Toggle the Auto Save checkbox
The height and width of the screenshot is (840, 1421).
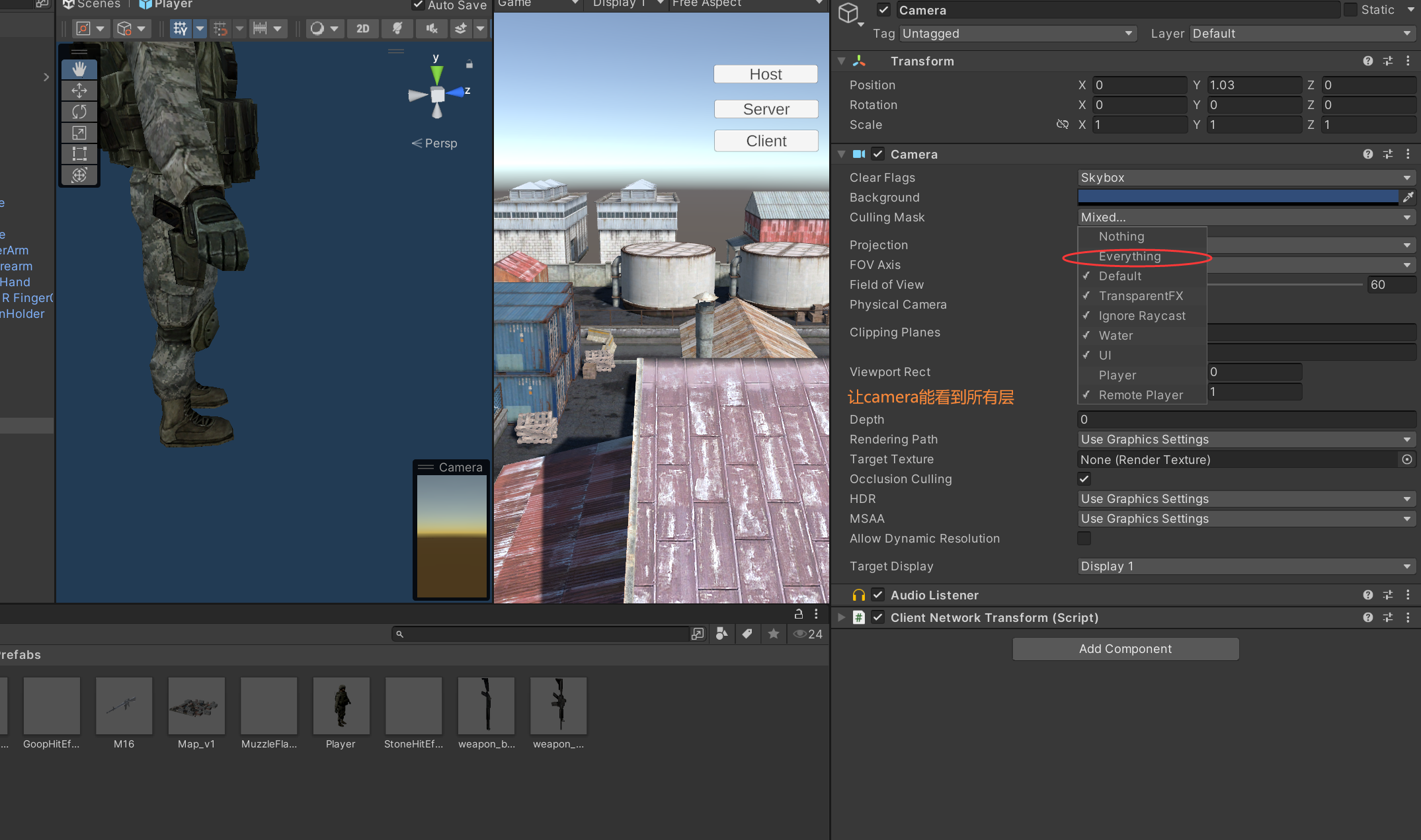418,5
